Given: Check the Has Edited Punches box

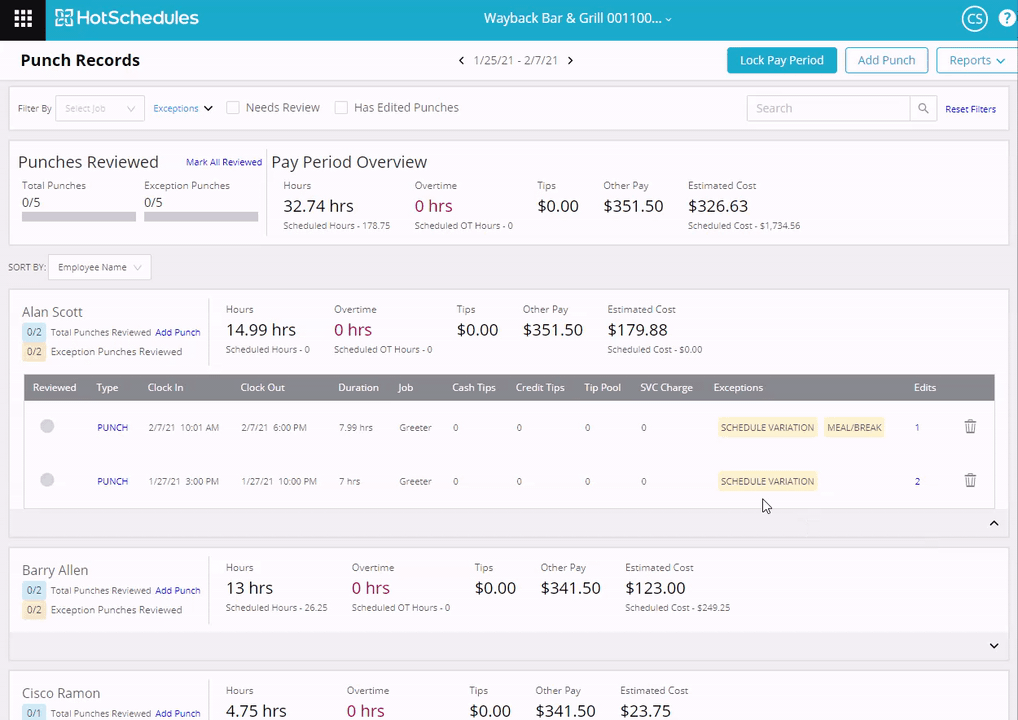Looking at the screenshot, I should pyautogui.click(x=341, y=108).
